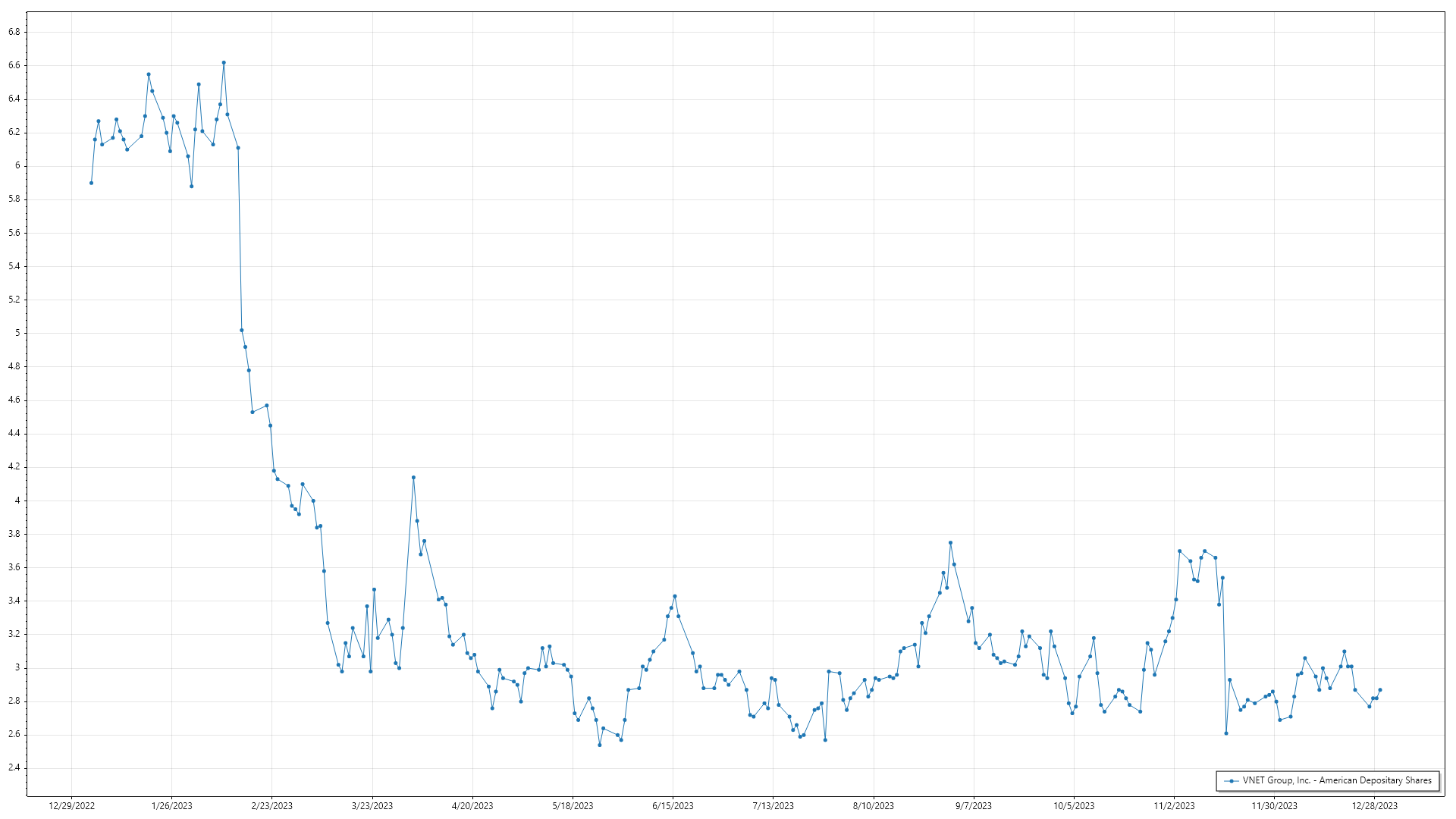The image size is (1456, 819).
Task: Click the 6.8 y-axis value label
Action: [x=14, y=32]
